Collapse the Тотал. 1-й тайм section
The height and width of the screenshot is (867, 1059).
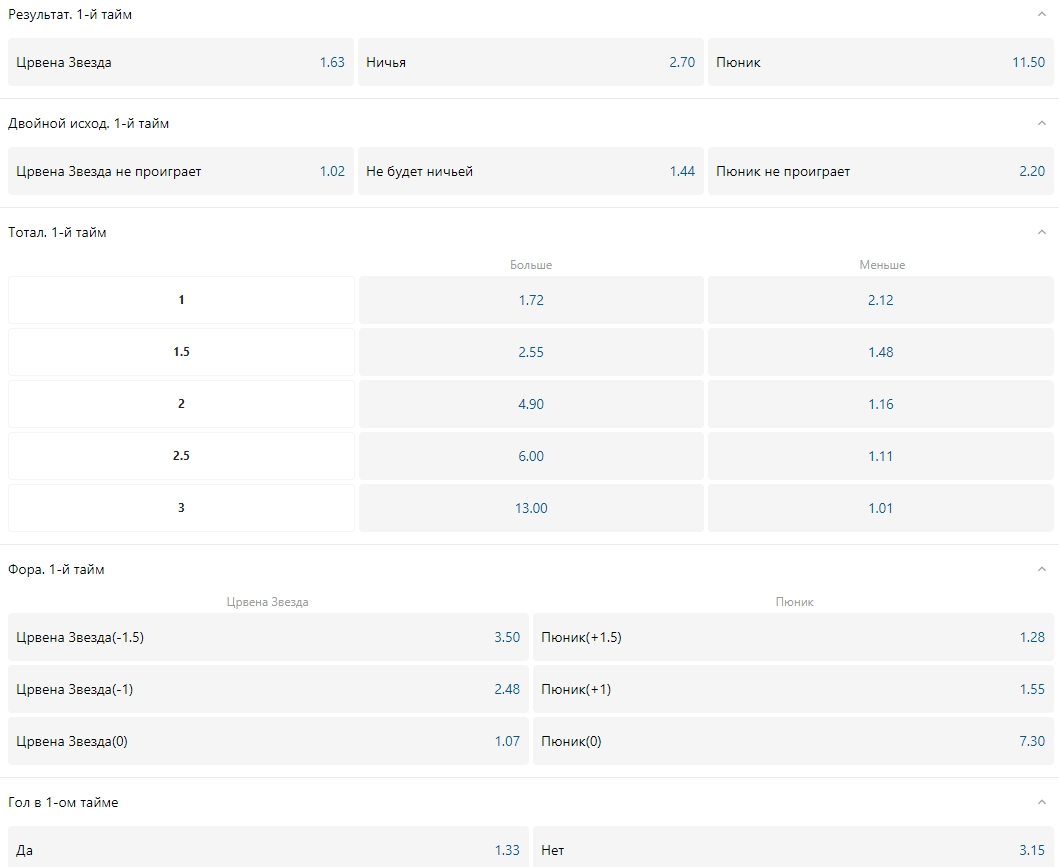[1041, 233]
